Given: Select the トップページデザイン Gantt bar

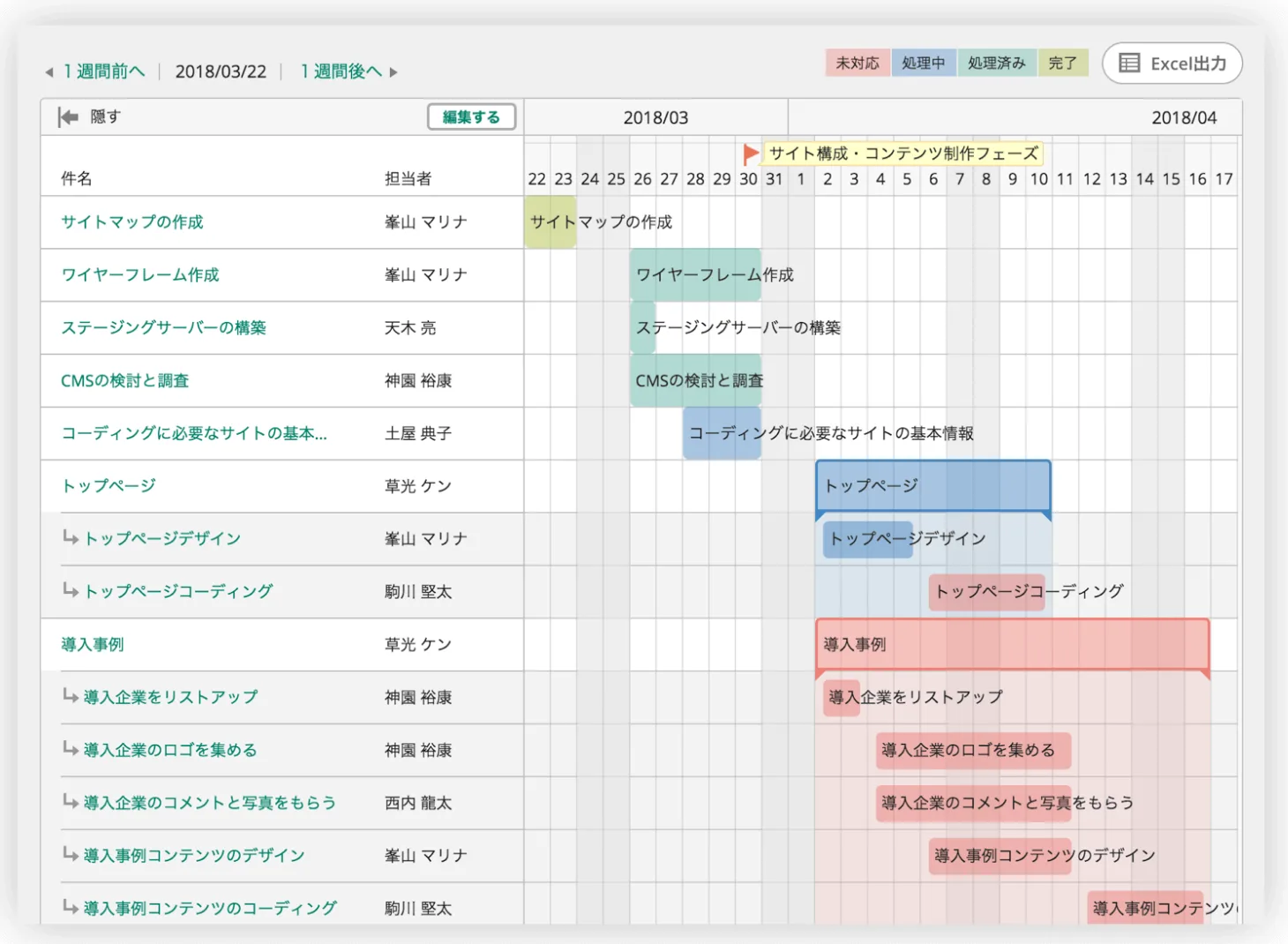Looking at the screenshot, I should pyautogui.click(x=868, y=539).
